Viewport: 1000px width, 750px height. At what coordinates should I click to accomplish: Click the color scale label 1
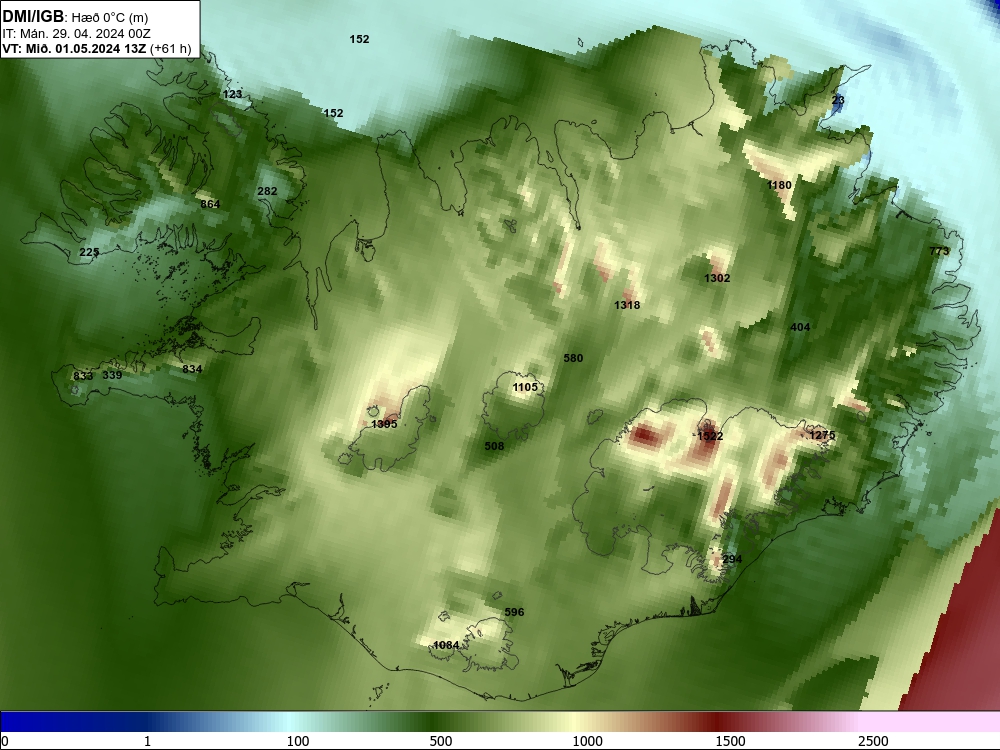coord(147,741)
